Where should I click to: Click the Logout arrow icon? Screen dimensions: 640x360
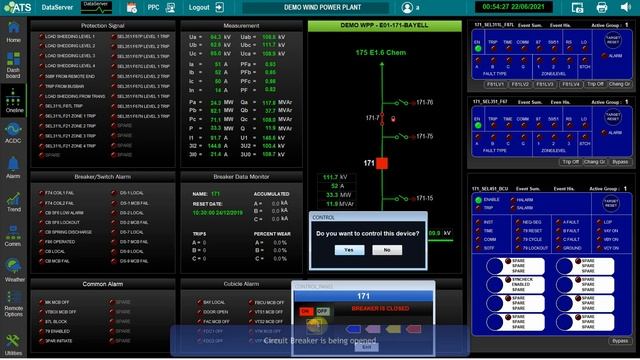pos(220,7)
